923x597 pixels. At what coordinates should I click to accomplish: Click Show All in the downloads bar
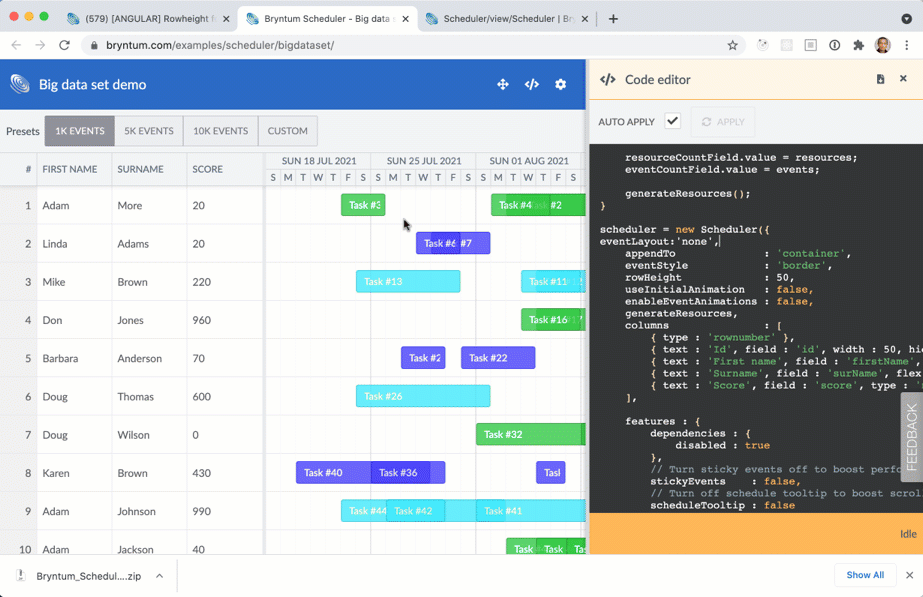click(864, 575)
